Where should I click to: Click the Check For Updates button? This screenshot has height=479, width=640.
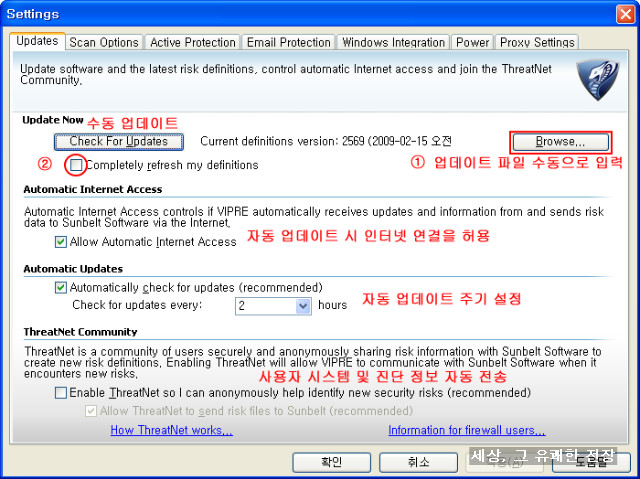click(x=119, y=142)
